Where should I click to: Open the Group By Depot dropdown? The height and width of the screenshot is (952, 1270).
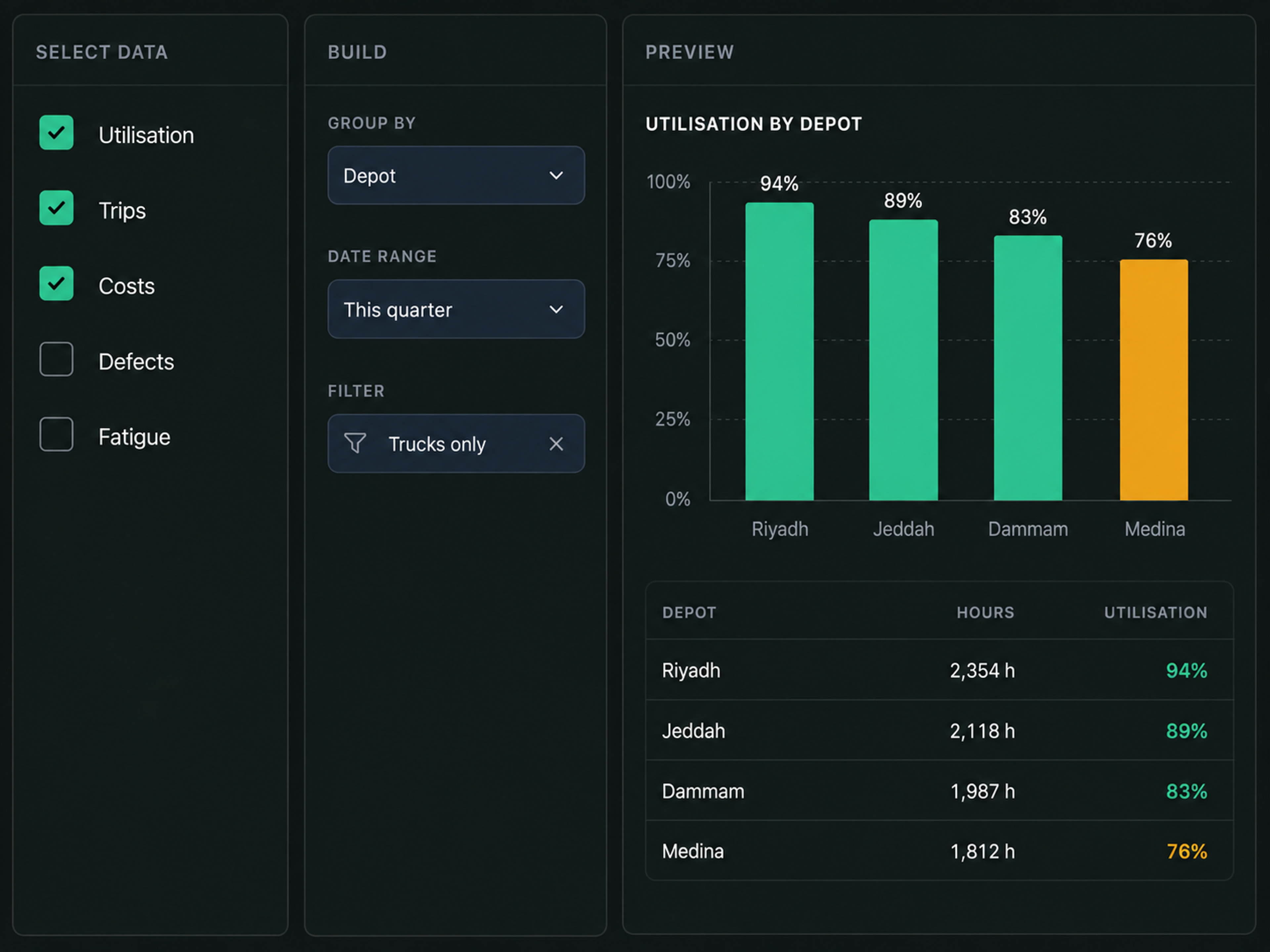tap(456, 176)
